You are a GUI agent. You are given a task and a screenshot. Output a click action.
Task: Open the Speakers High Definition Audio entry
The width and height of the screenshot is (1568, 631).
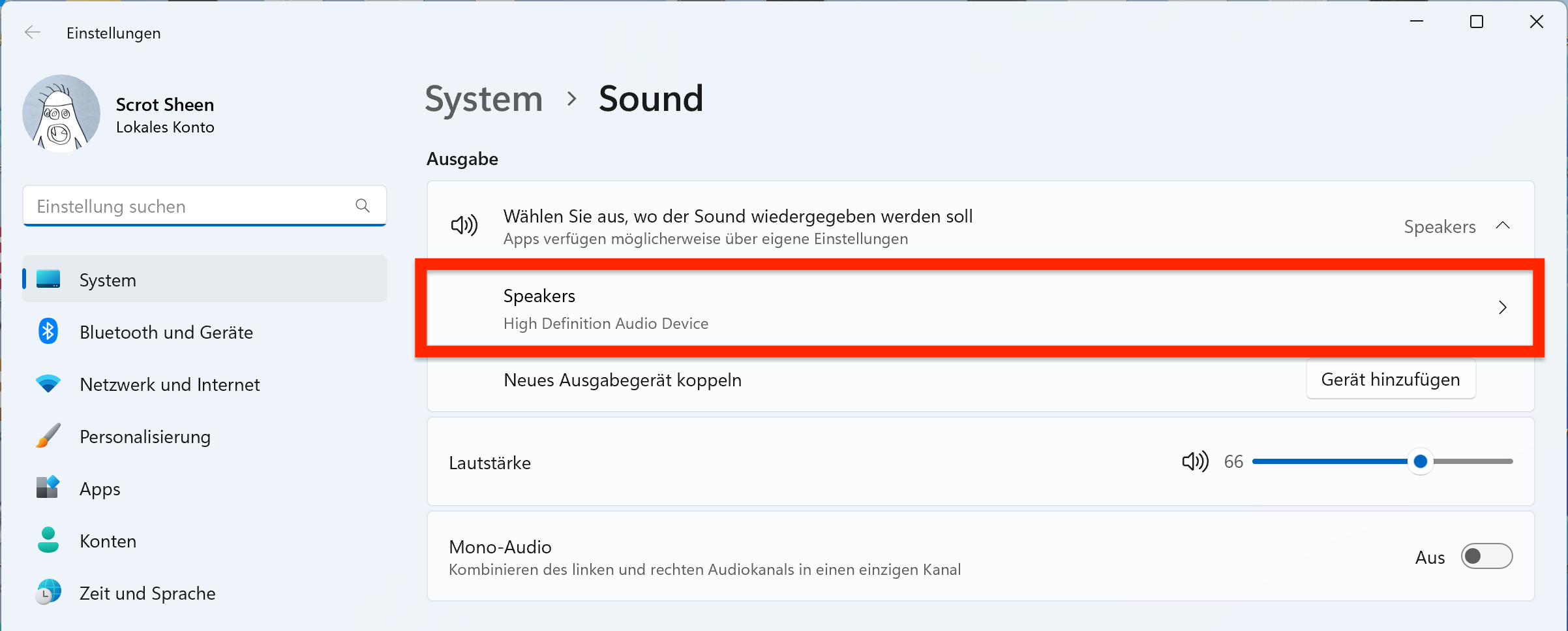pyautogui.click(x=980, y=308)
